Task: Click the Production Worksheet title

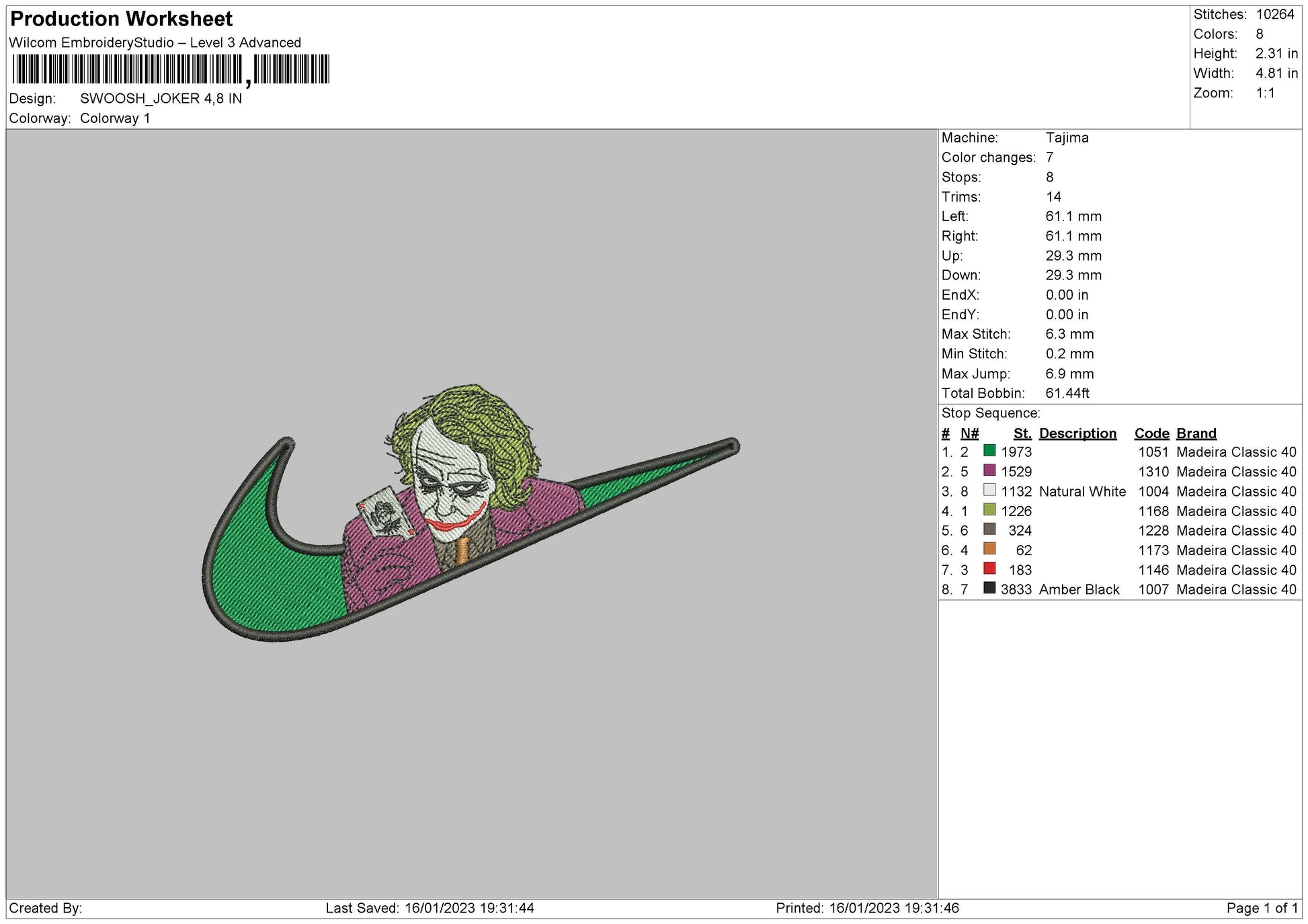Action: (122, 19)
